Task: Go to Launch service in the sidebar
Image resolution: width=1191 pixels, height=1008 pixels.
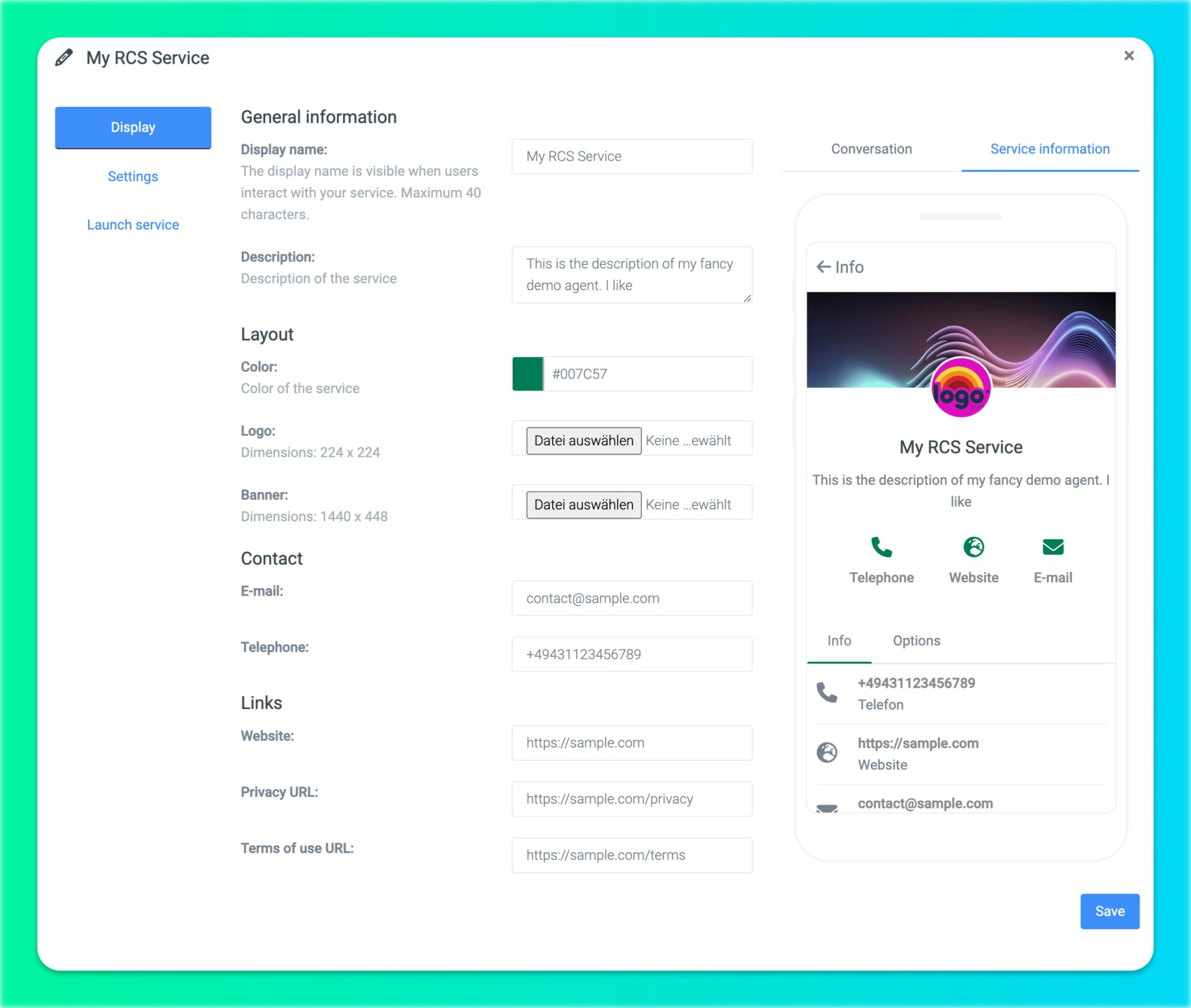Action: point(133,225)
